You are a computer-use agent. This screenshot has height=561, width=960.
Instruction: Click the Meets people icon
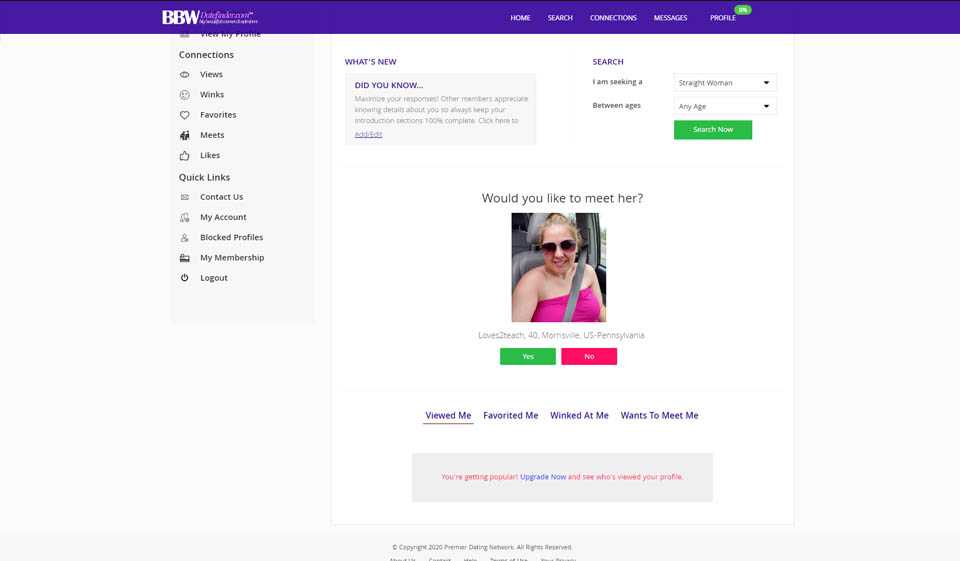click(x=184, y=135)
